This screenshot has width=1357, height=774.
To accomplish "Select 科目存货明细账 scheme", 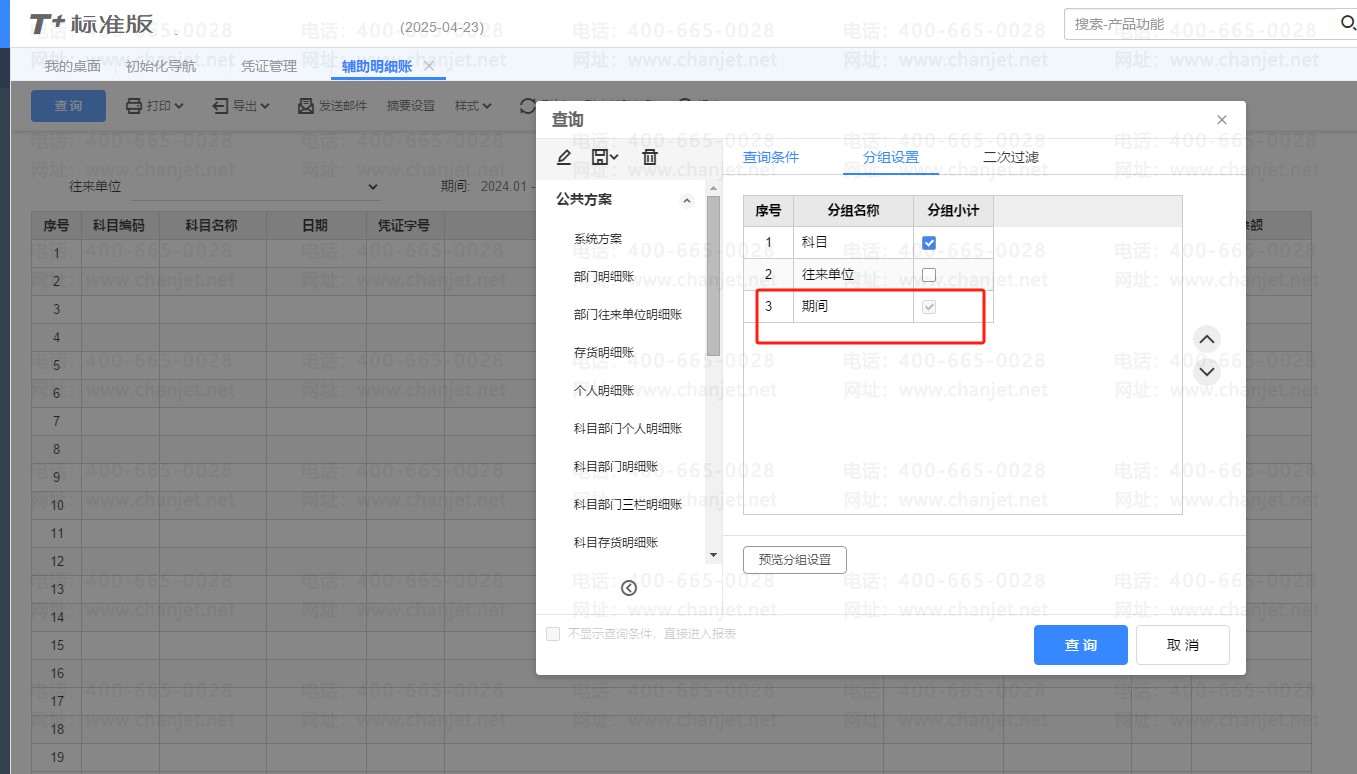I will pos(616,543).
